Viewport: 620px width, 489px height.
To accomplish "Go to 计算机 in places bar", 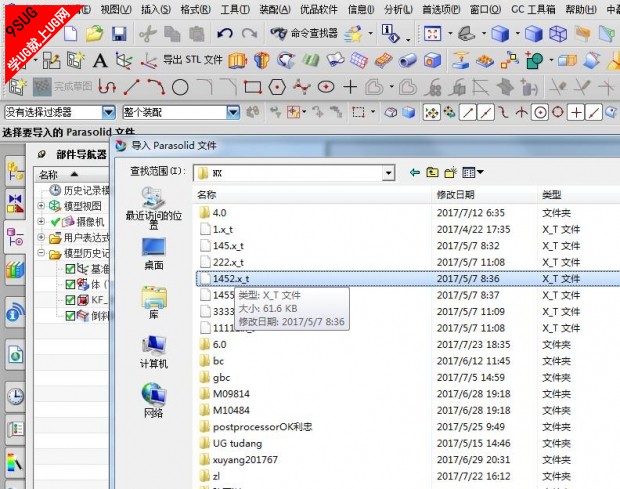I will tap(153, 352).
